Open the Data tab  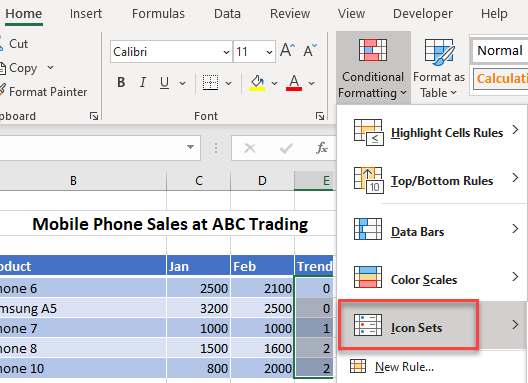tap(227, 14)
